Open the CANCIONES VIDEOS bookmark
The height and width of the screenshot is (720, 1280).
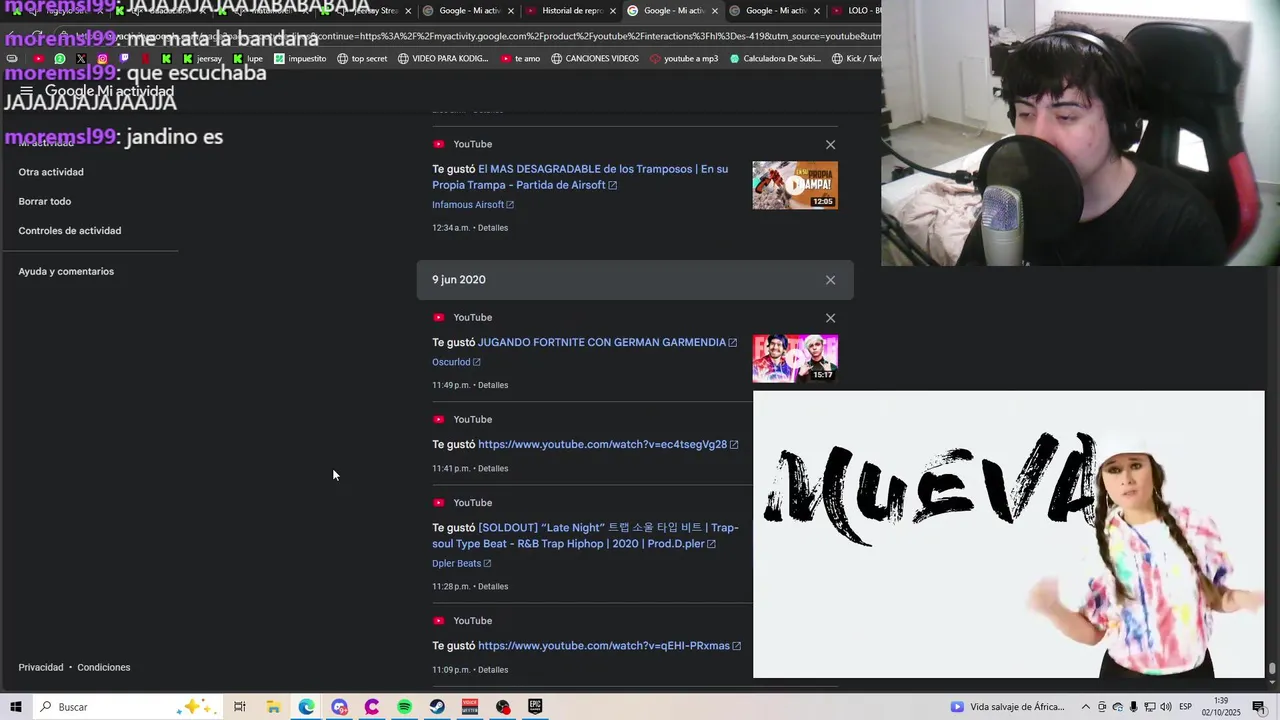pyautogui.click(x=595, y=58)
